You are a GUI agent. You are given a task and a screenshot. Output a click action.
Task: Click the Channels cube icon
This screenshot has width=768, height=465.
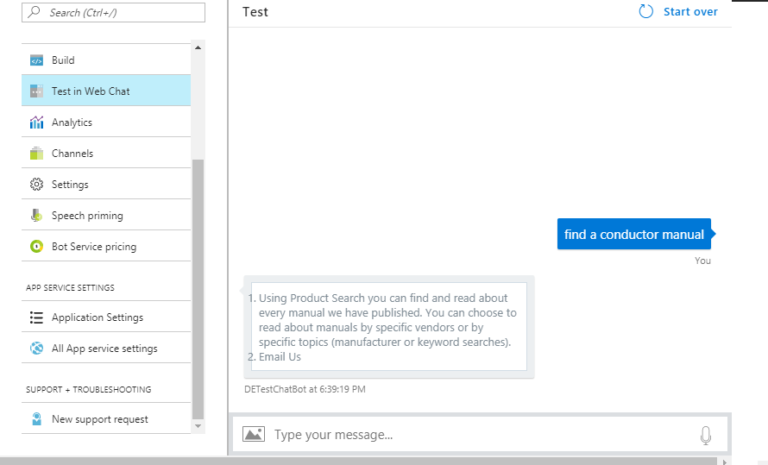point(37,153)
